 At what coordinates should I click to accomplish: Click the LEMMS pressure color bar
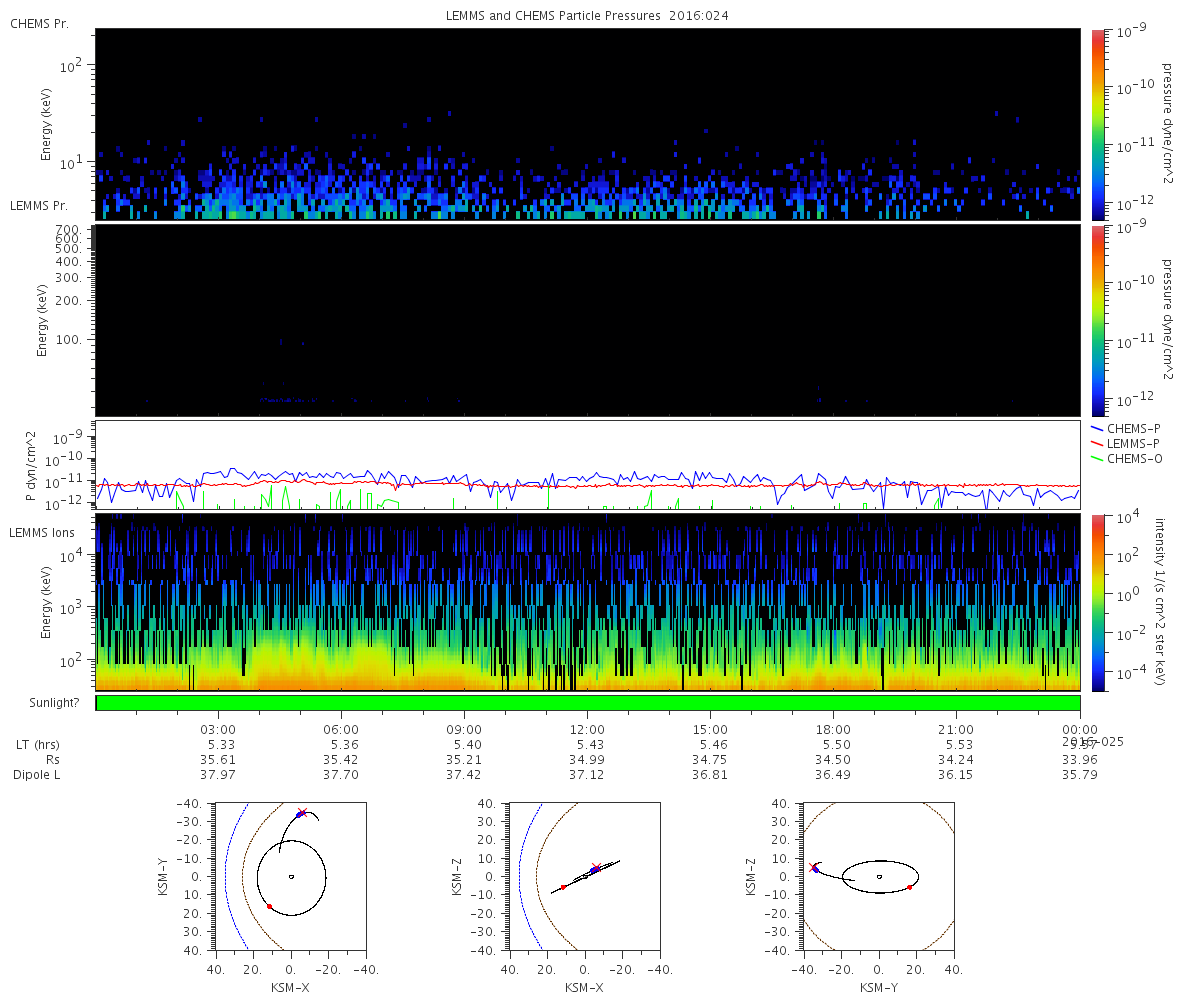(x=1097, y=320)
